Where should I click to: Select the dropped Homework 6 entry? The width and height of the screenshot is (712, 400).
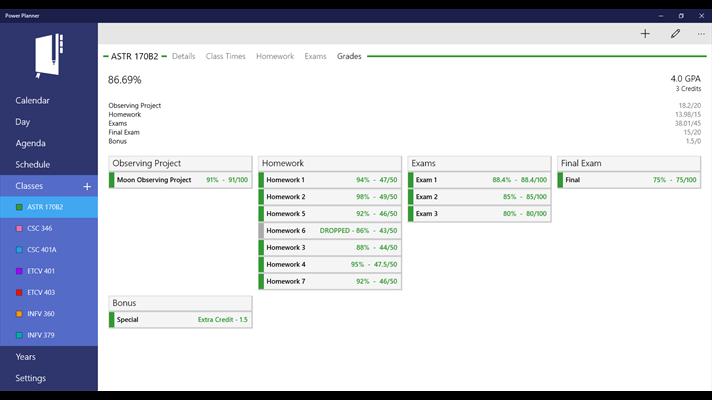click(x=331, y=231)
